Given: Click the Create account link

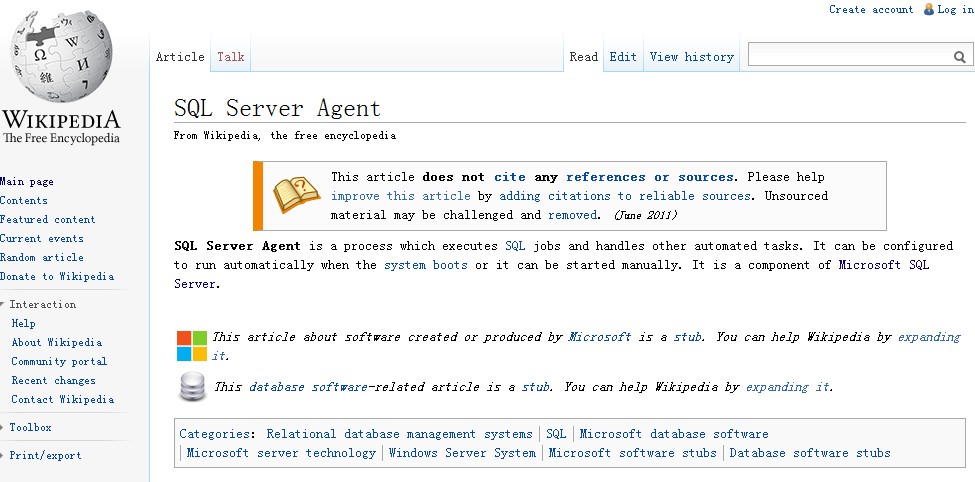Looking at the screenshot, I should (871, 9).
